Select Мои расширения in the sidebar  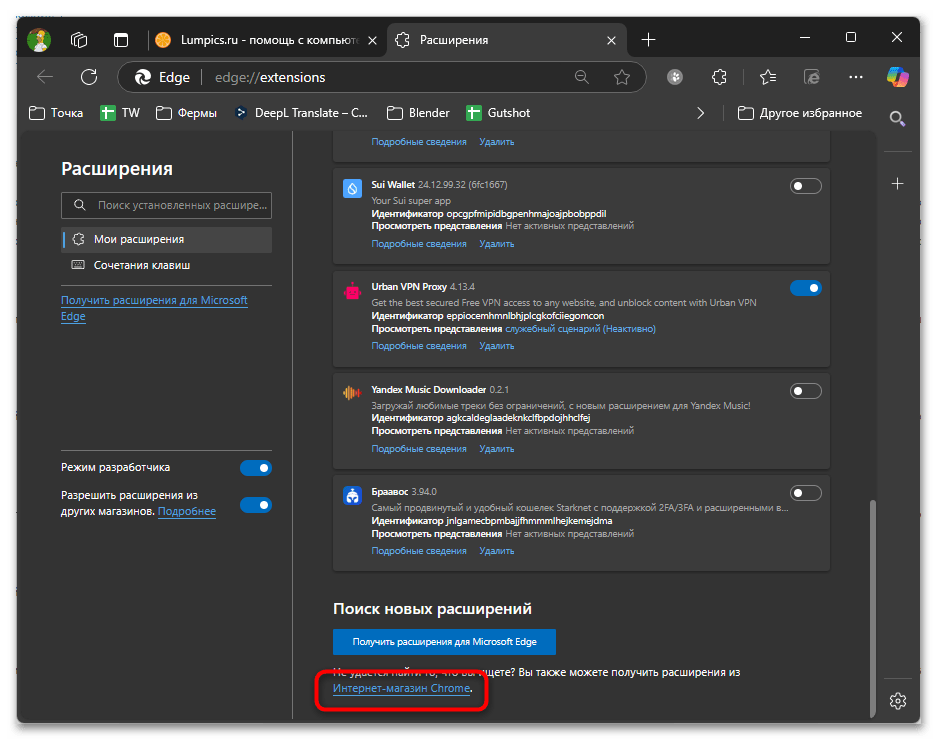click(167, 239)
